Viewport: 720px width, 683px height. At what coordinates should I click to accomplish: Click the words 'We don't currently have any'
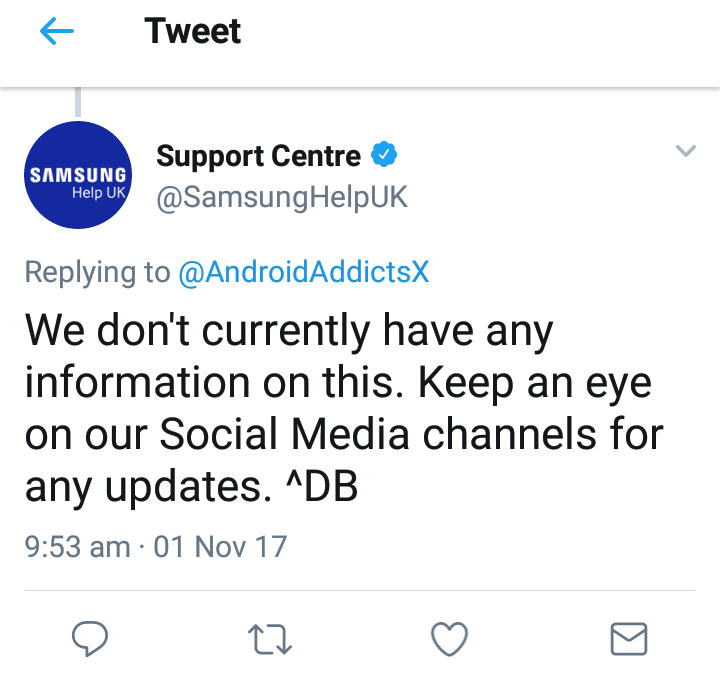[289, 332]
